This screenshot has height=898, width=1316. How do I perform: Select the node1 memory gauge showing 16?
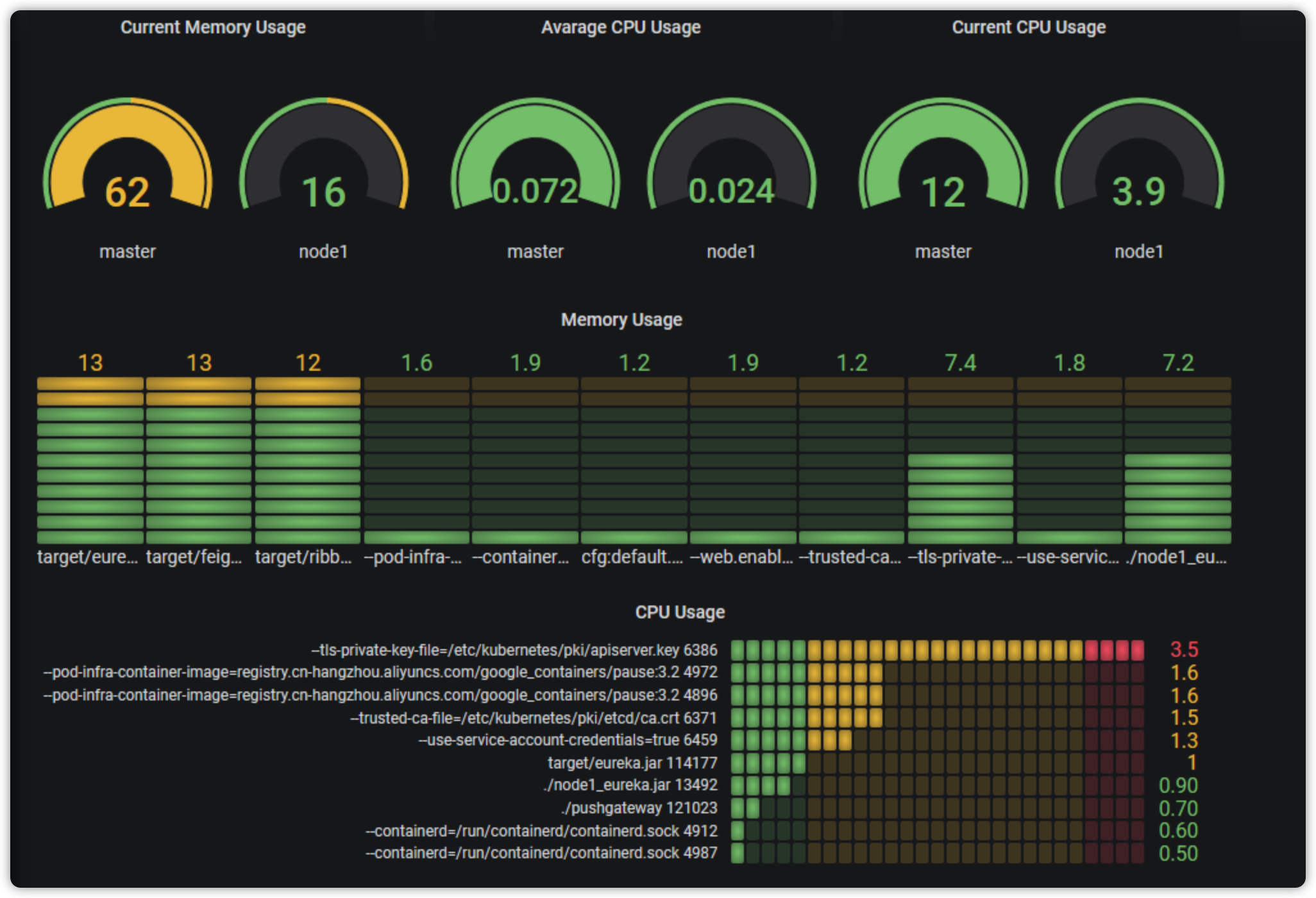click(324, 154)
